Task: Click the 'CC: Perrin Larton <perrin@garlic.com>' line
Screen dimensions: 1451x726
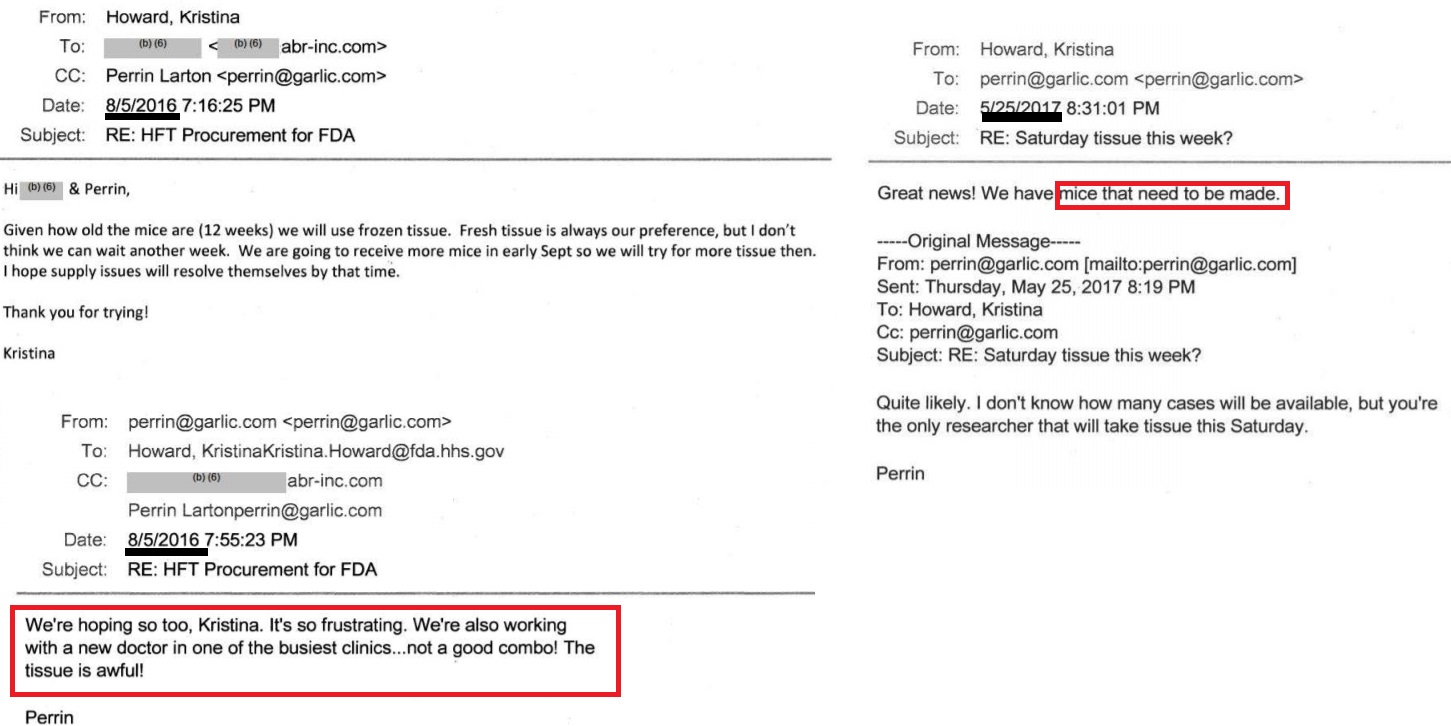Action: (221, 75)
